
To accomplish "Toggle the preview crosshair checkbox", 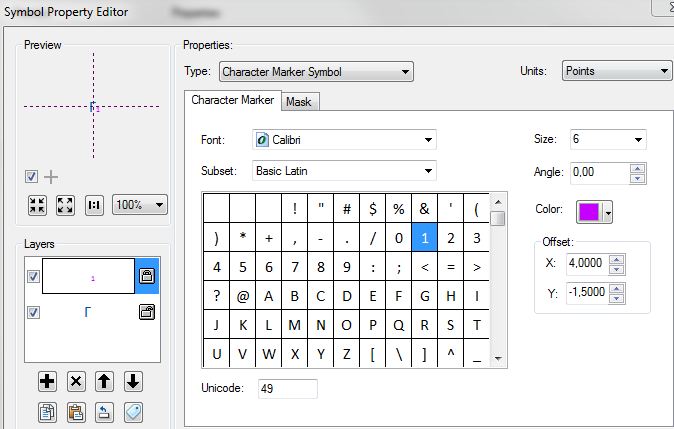I will click(x=32, y=177).
